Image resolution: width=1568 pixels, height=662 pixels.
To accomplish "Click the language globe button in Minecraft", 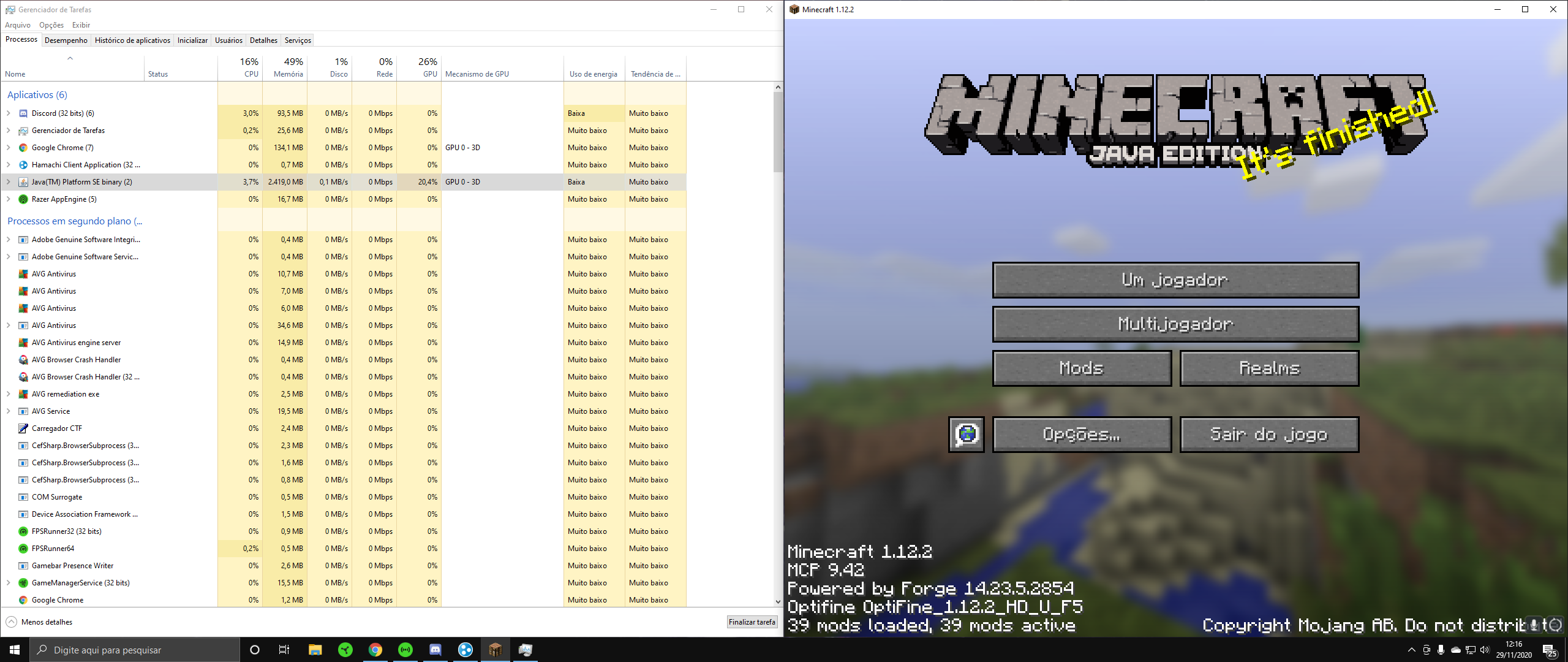I will pos(967,435).
